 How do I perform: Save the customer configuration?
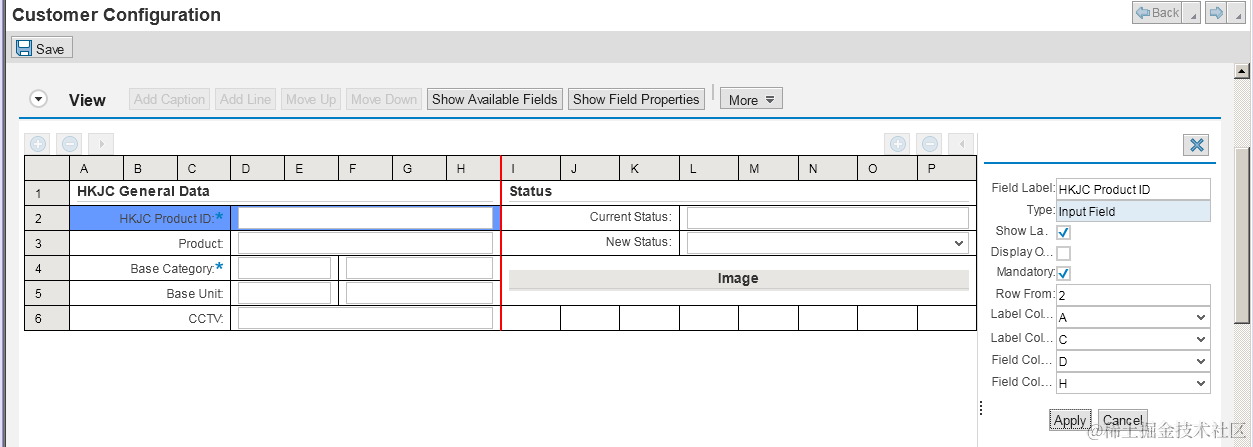click(42, 48)
